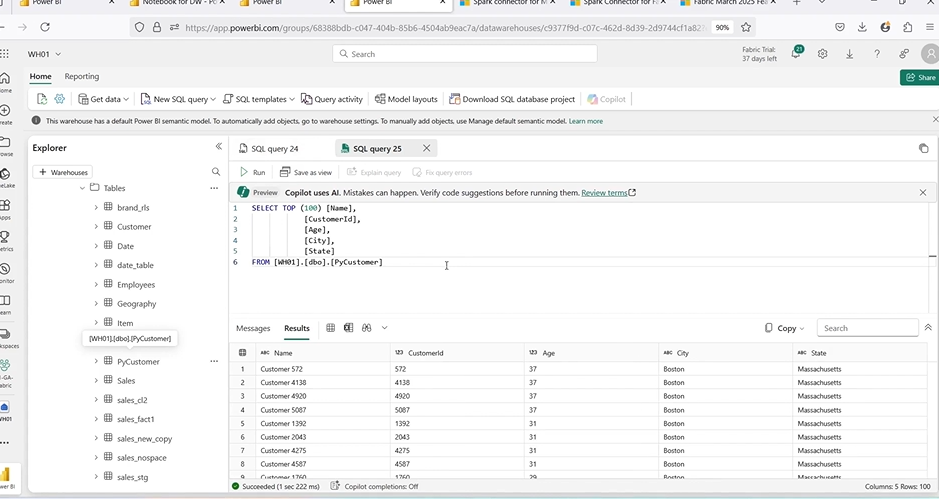The image size is (939, 499).
Task: Focus the results Search field
Action: (867, 328)
